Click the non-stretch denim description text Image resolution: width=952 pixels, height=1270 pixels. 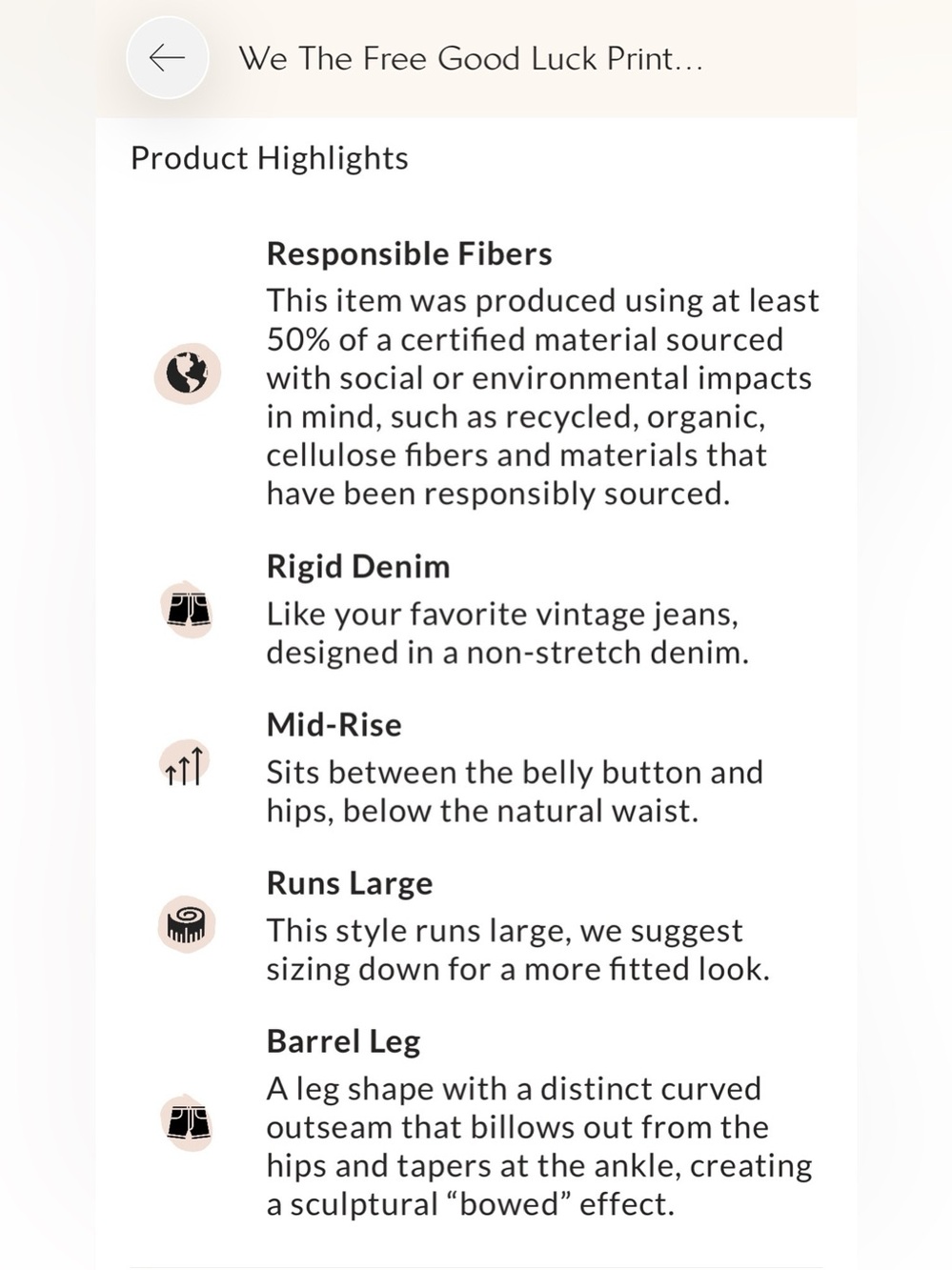(x=508, y=634)
